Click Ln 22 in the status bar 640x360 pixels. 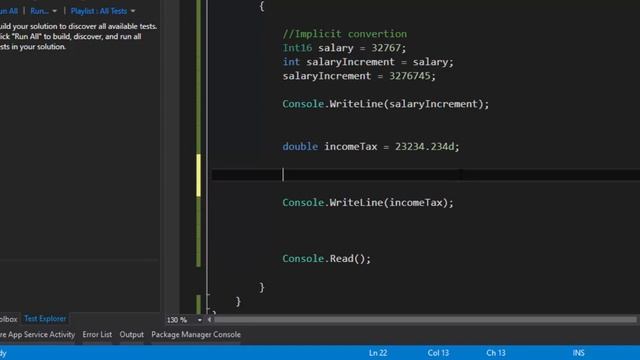[378, 353]
